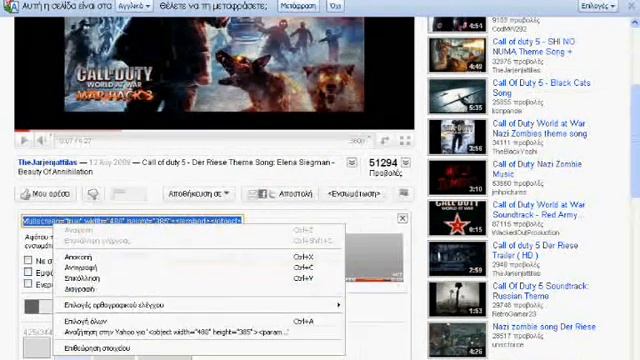Open Call of duty 5 SHI NO NUMA link
This screenshot has height=360, width=640.
[534, 47]
